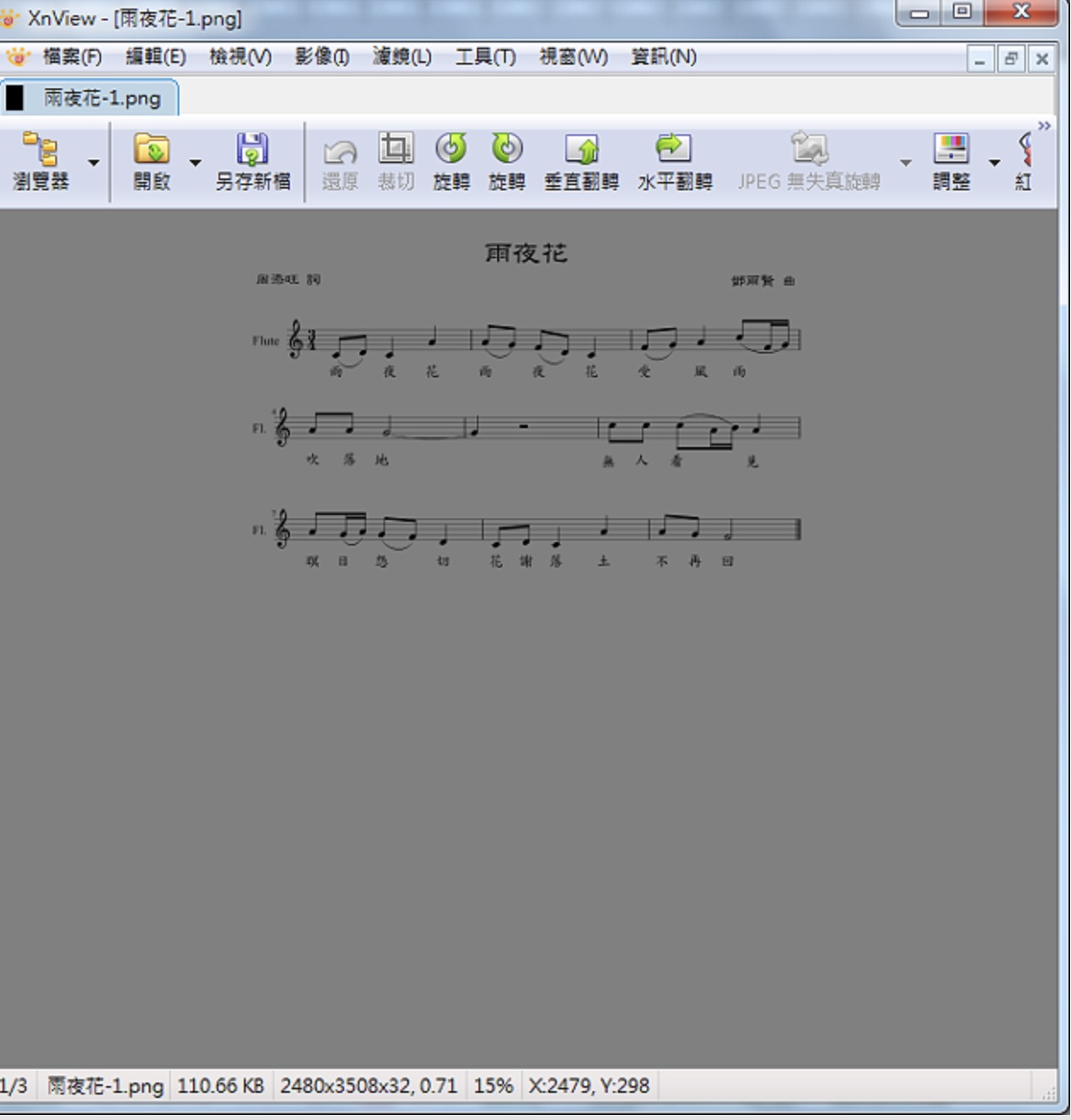Open the 檢視(V) menu
The image size is (1071, 1120).
click(x=241, y=57)
